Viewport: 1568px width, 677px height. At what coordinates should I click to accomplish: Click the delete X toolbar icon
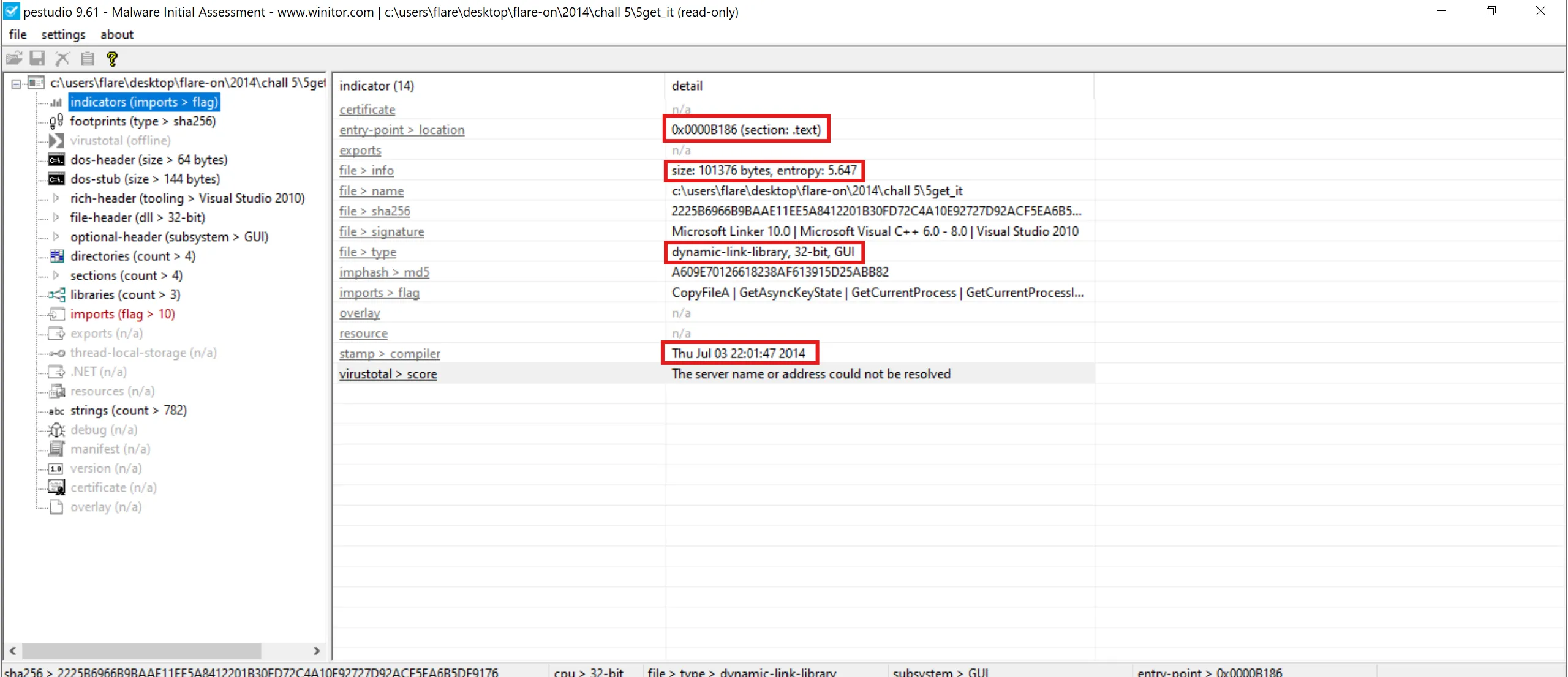[62, 59]
